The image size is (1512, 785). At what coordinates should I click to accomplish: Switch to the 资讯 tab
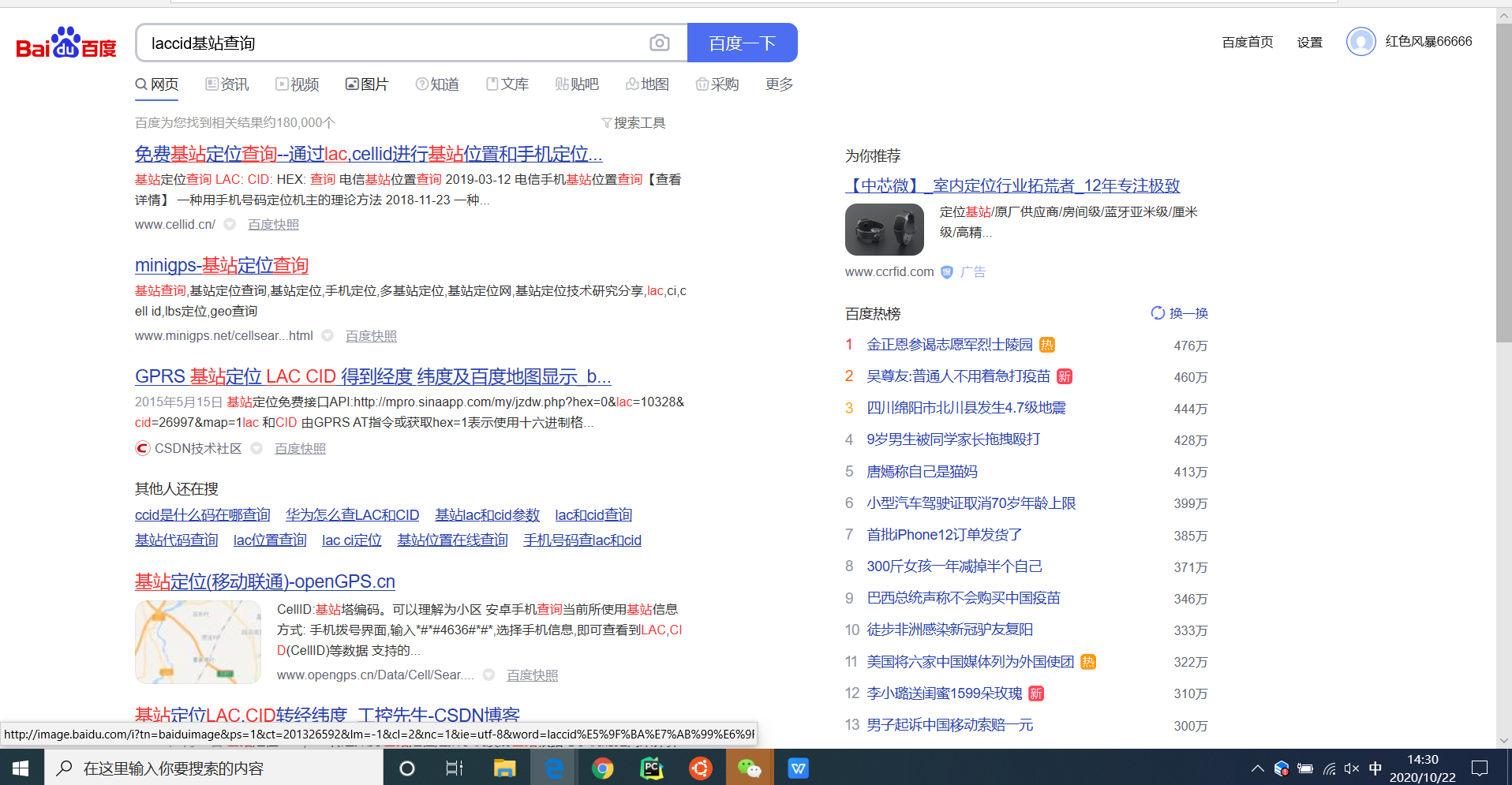click(x=227, y=84)
